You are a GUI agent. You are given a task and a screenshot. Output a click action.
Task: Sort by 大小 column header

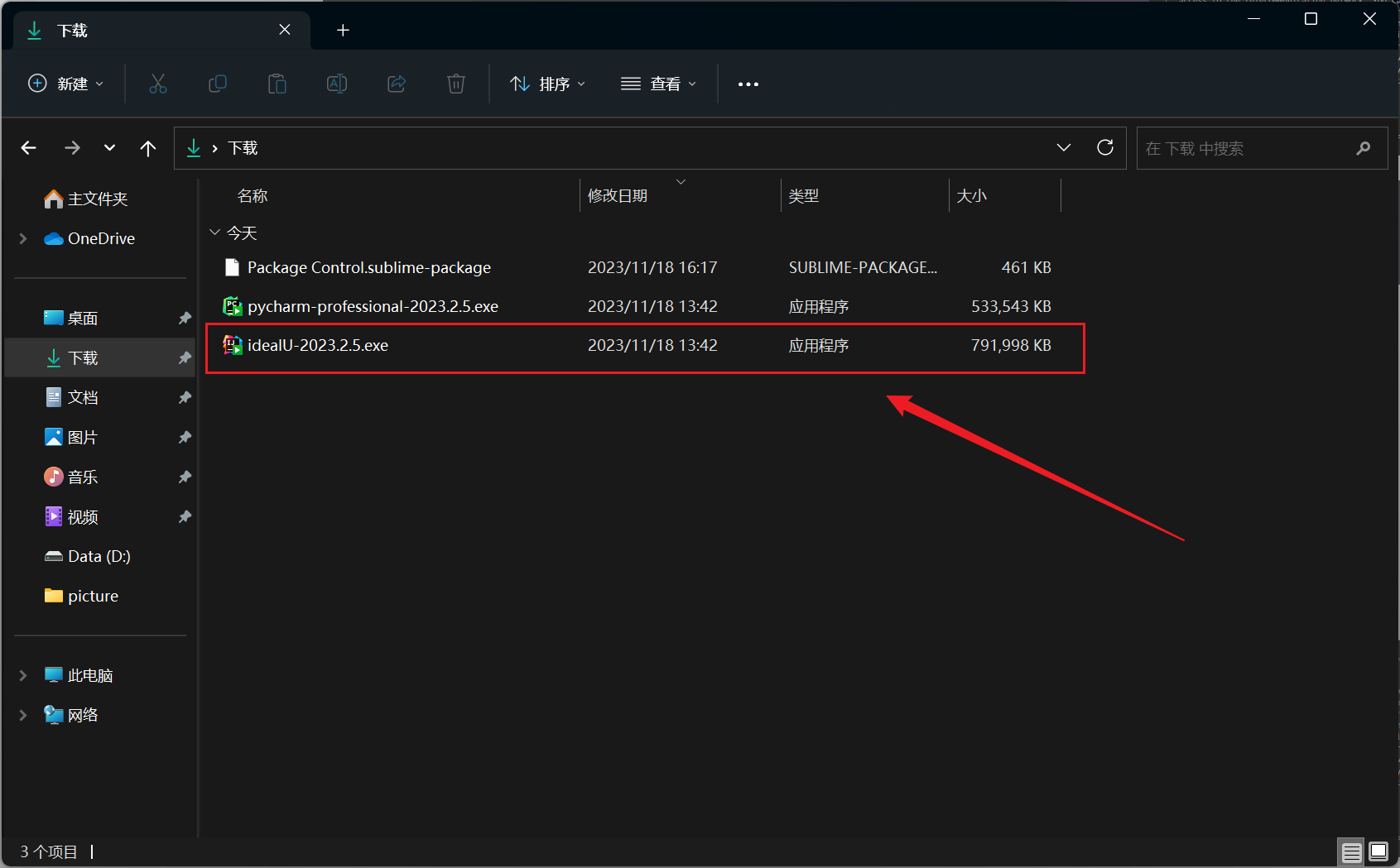coord(971,196)
